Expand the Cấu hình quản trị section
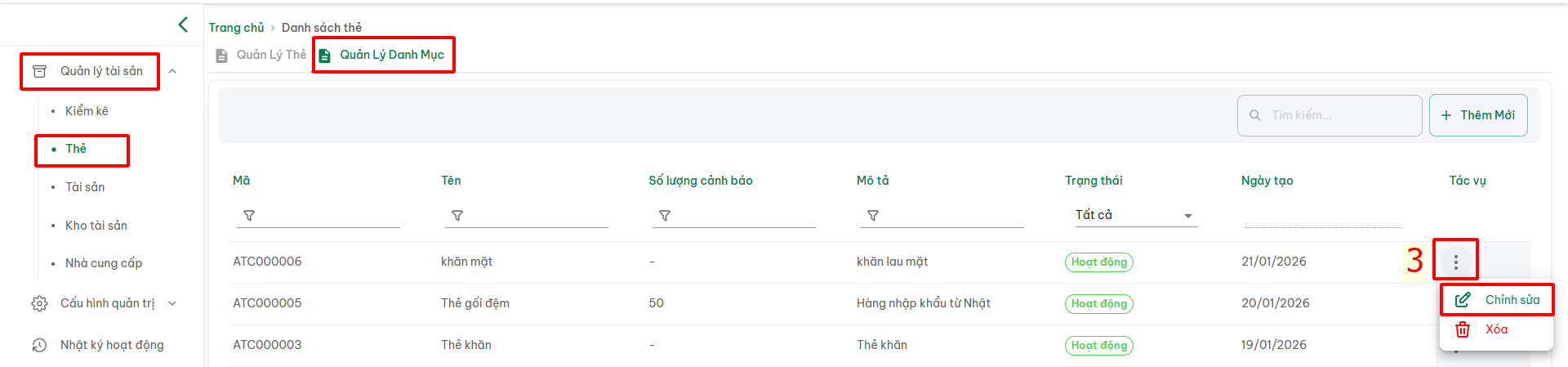This screenshot has height=367, width=1568. pos(172,303)
